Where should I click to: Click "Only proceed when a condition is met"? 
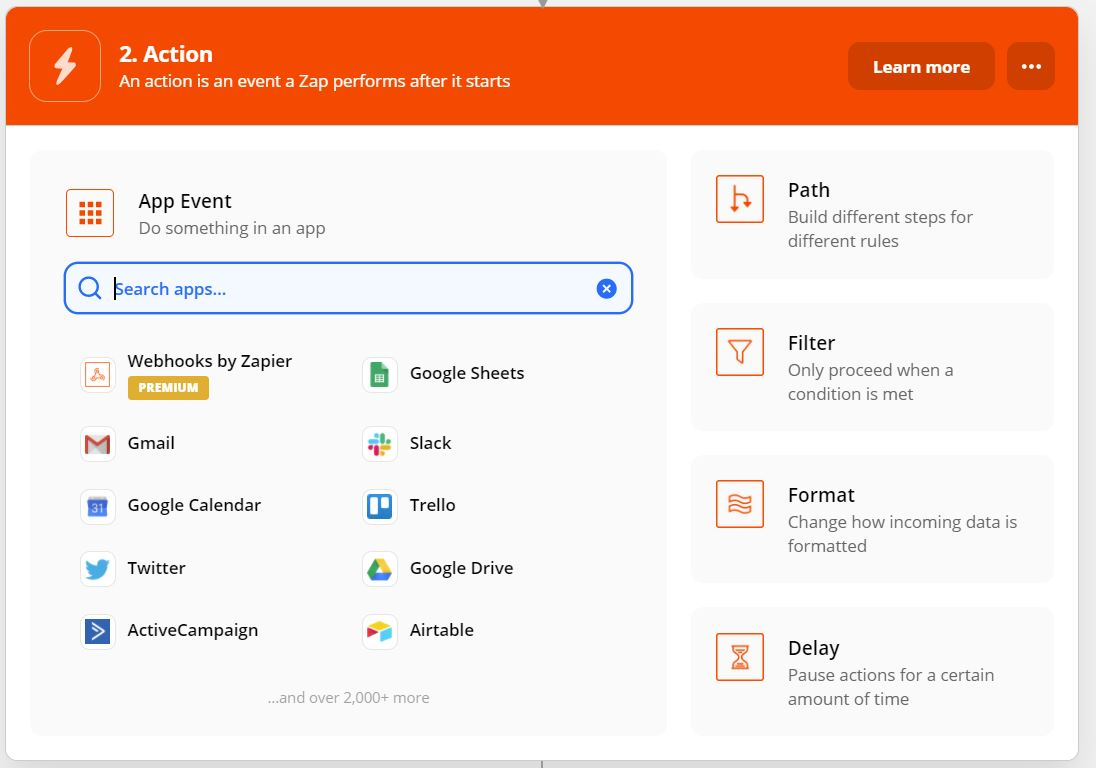coord(871,382)
